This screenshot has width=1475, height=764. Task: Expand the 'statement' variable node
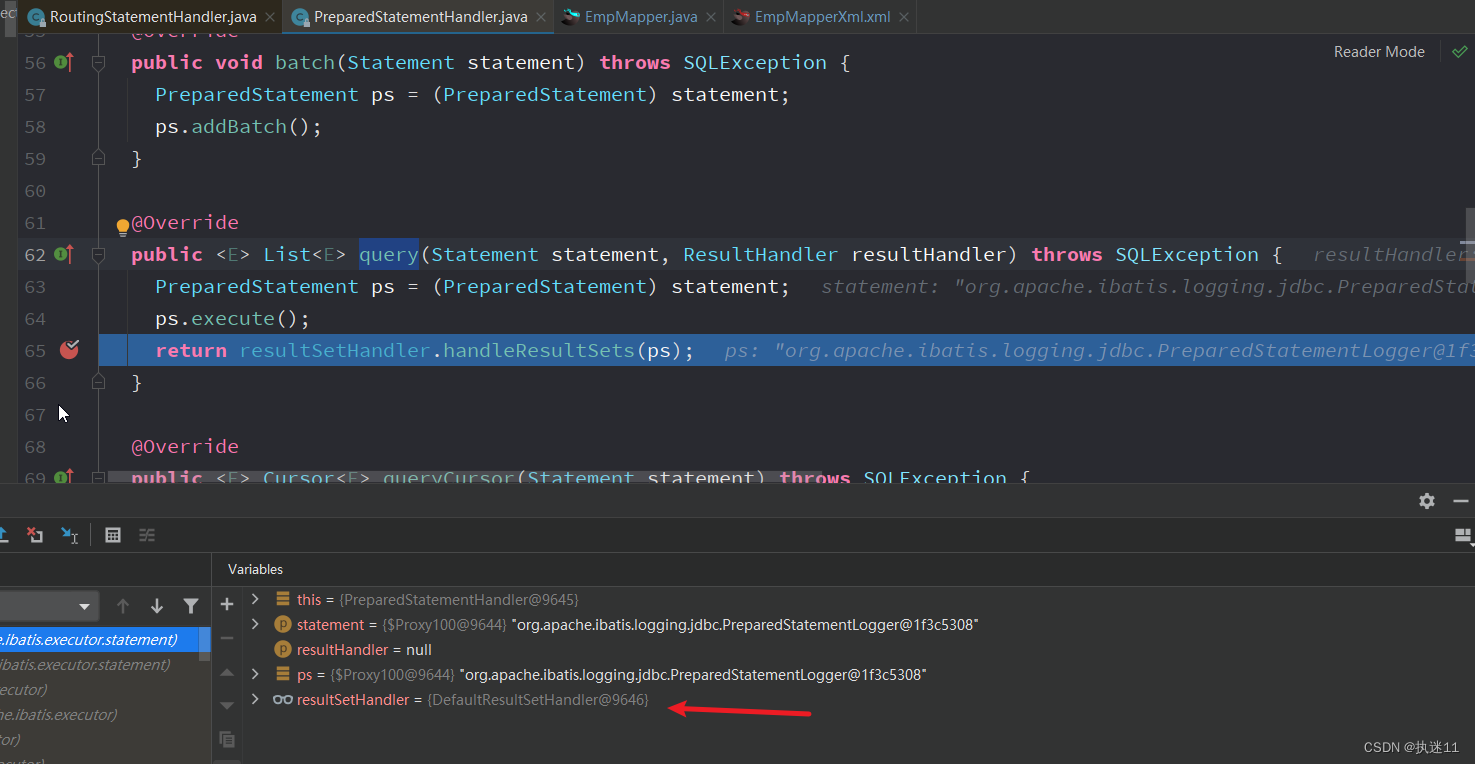pyautogui.click(x=255, y=625)
